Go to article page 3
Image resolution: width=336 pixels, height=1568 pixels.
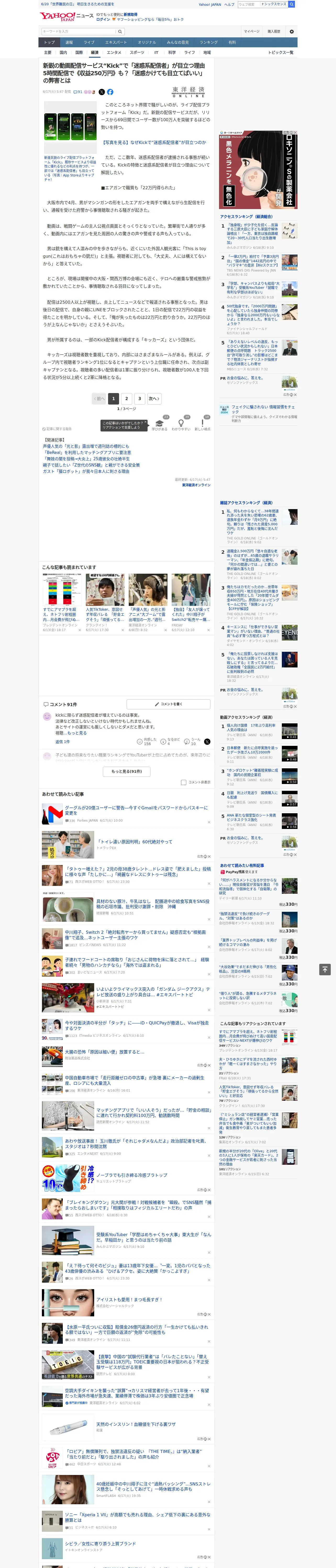(140, 399)
